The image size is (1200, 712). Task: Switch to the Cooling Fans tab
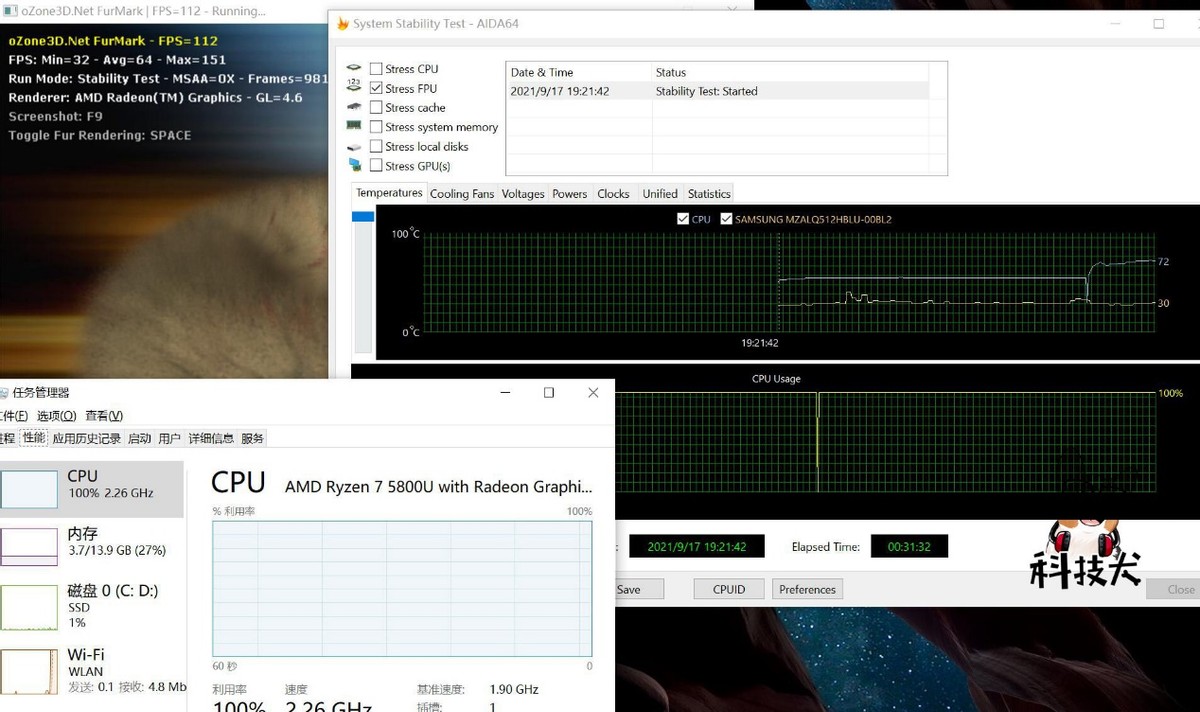point(462,194)
